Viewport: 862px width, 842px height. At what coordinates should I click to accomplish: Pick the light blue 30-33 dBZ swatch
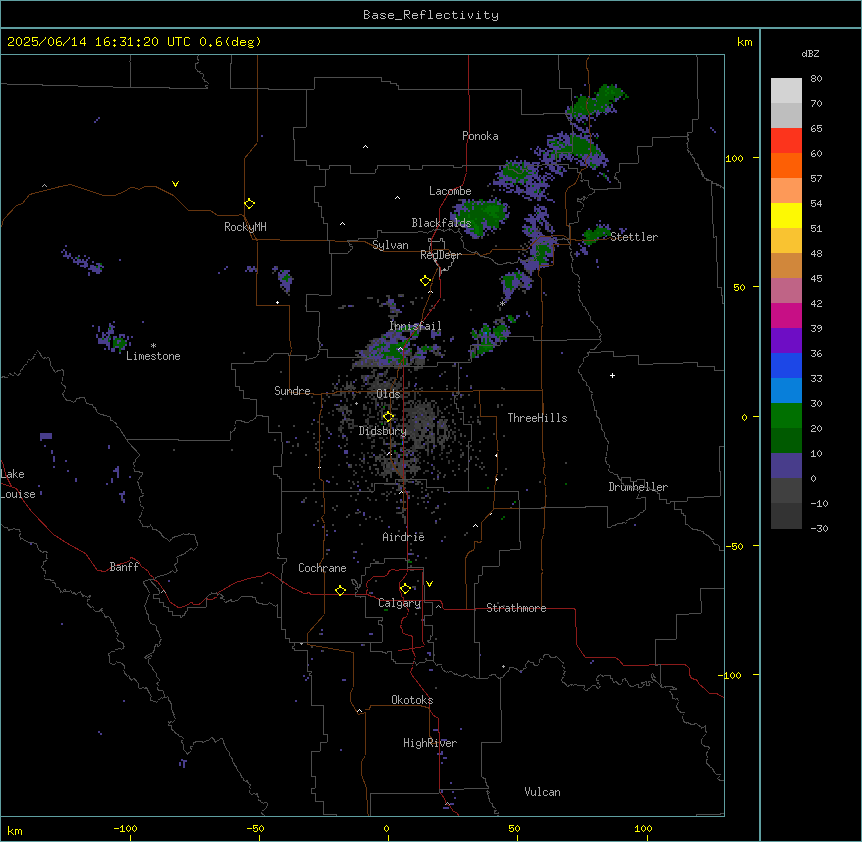pyautogui.click(x=786, y=391)
